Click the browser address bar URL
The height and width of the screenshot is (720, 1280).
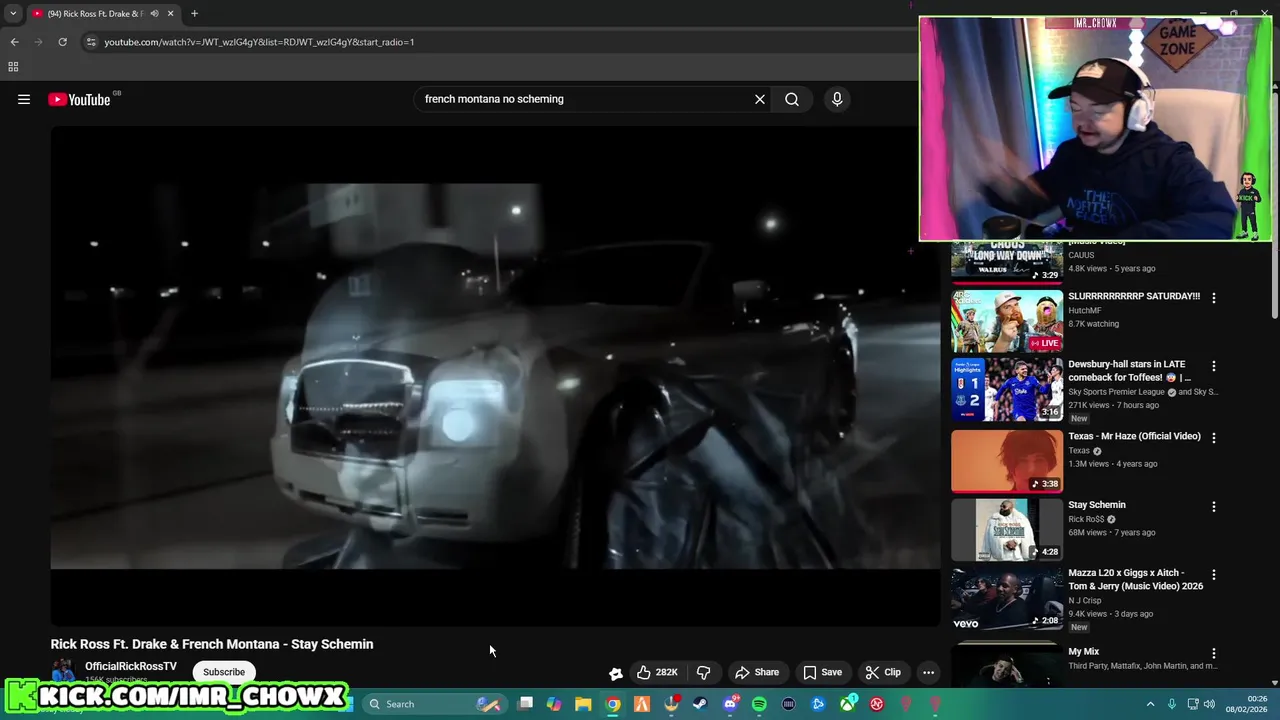point(259,42)
